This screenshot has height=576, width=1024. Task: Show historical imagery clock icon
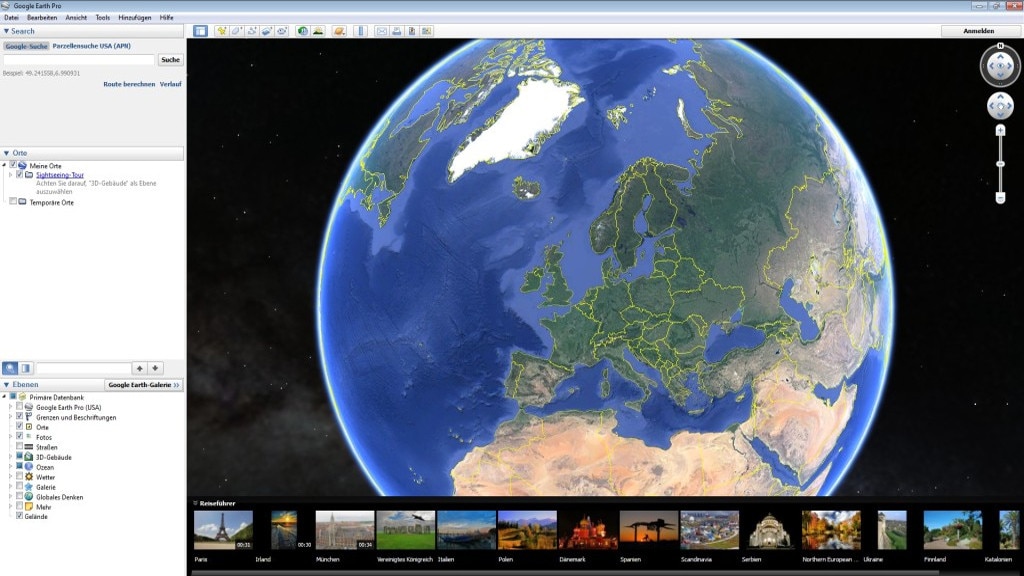[x=302, y=31]
